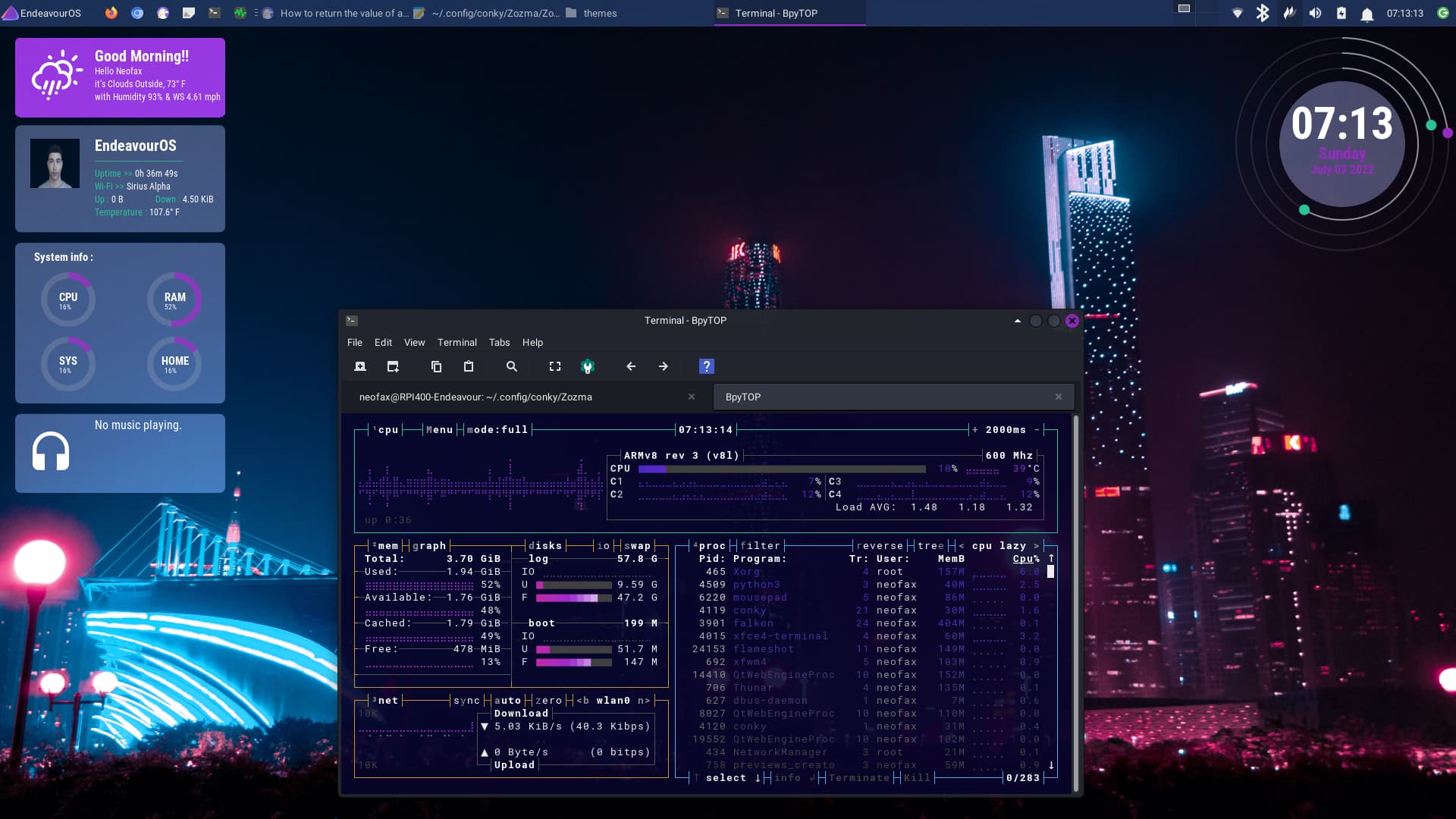Click the copy icon in terminal toolbar
Image resolution: width=1456 pixels, height=819 pixels.
click(x=436, y=366)
